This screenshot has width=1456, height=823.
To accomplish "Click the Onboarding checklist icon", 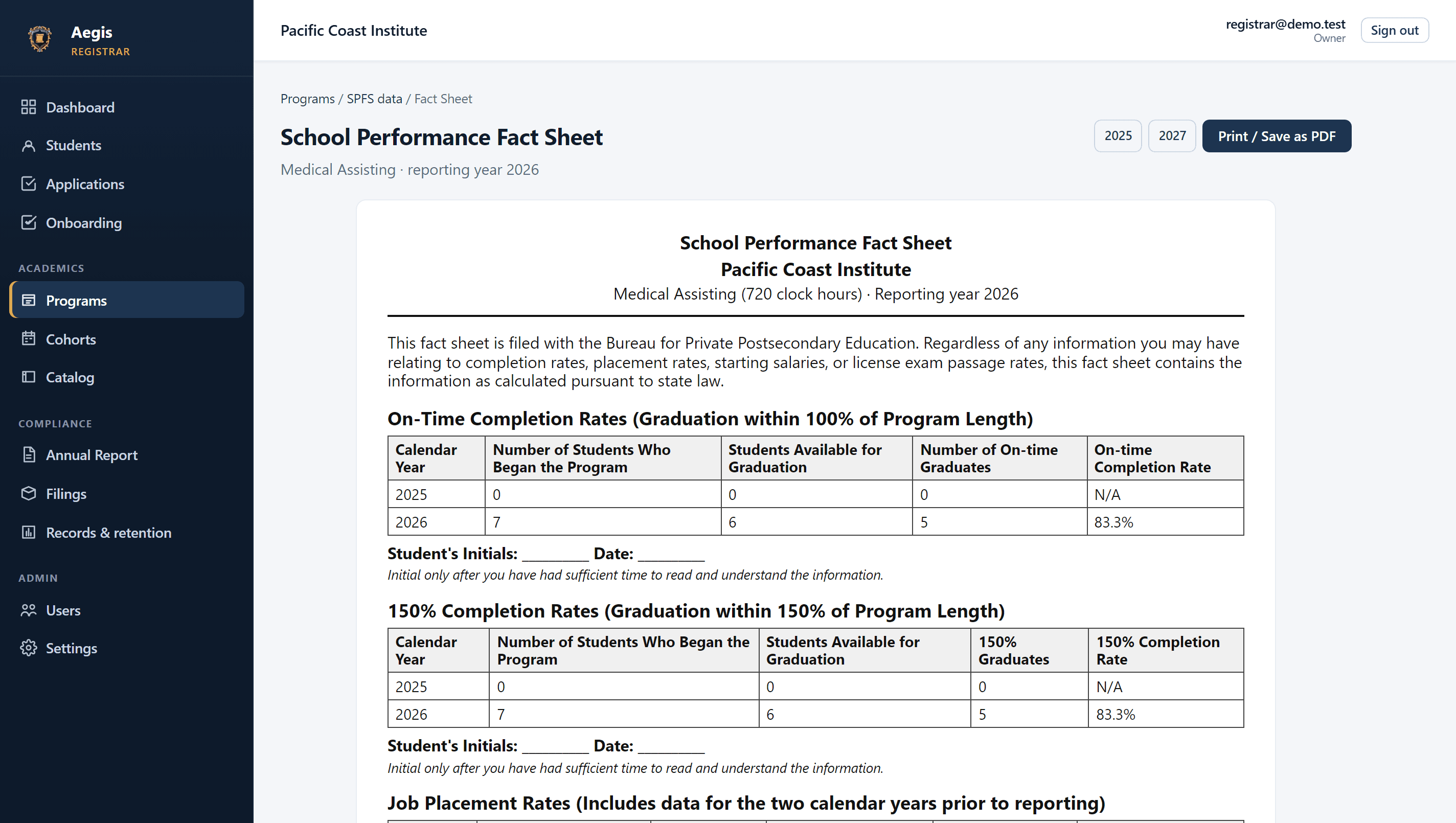I will 28,223.
